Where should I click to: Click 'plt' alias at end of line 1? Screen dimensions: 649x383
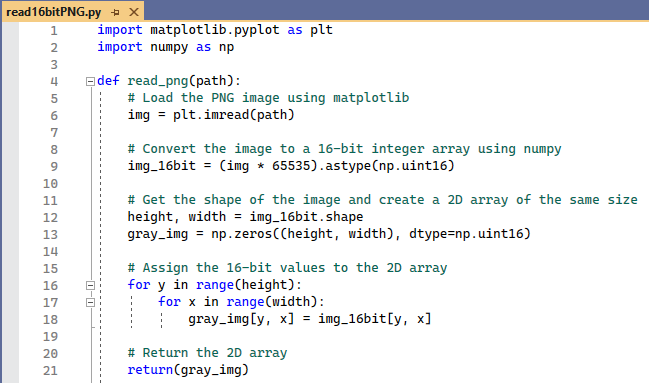coord(322,30)
